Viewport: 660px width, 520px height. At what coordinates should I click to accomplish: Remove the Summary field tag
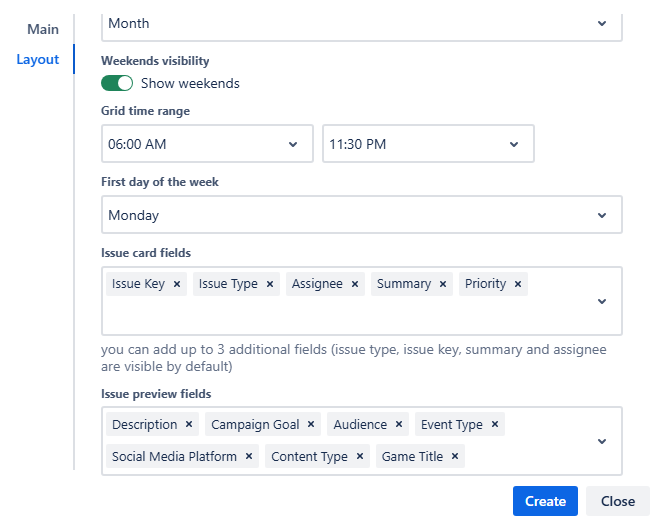[x=443, y=284]
